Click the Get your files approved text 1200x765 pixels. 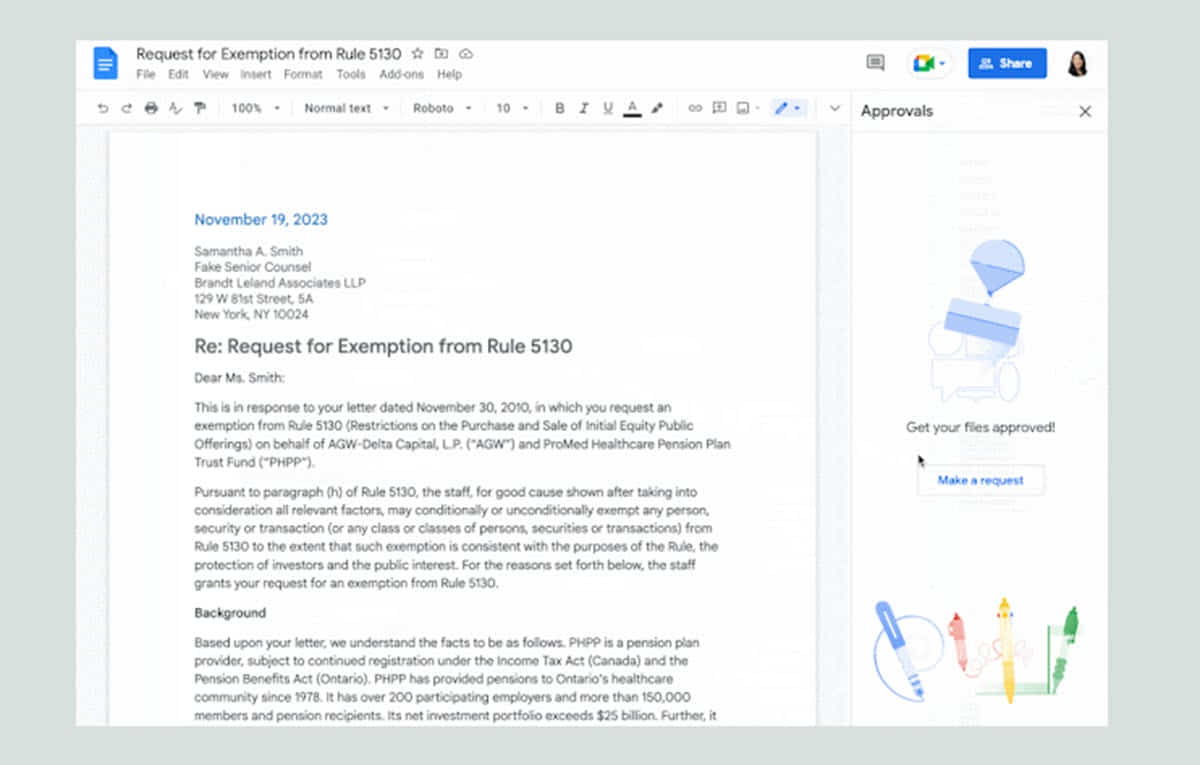980,427
